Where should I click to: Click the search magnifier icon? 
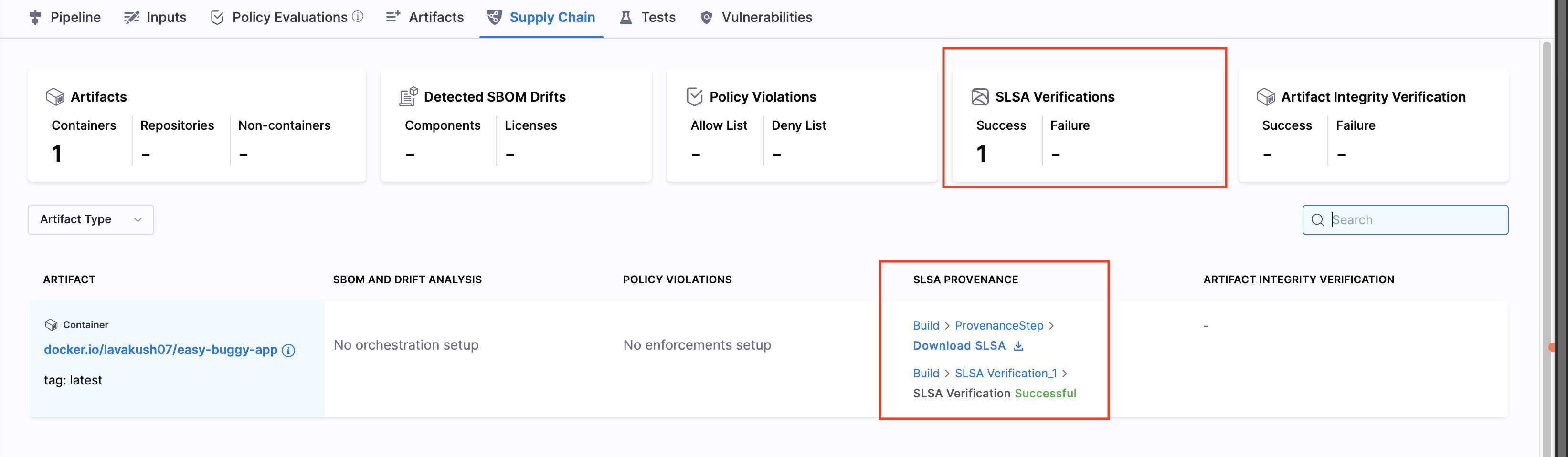1317,220
